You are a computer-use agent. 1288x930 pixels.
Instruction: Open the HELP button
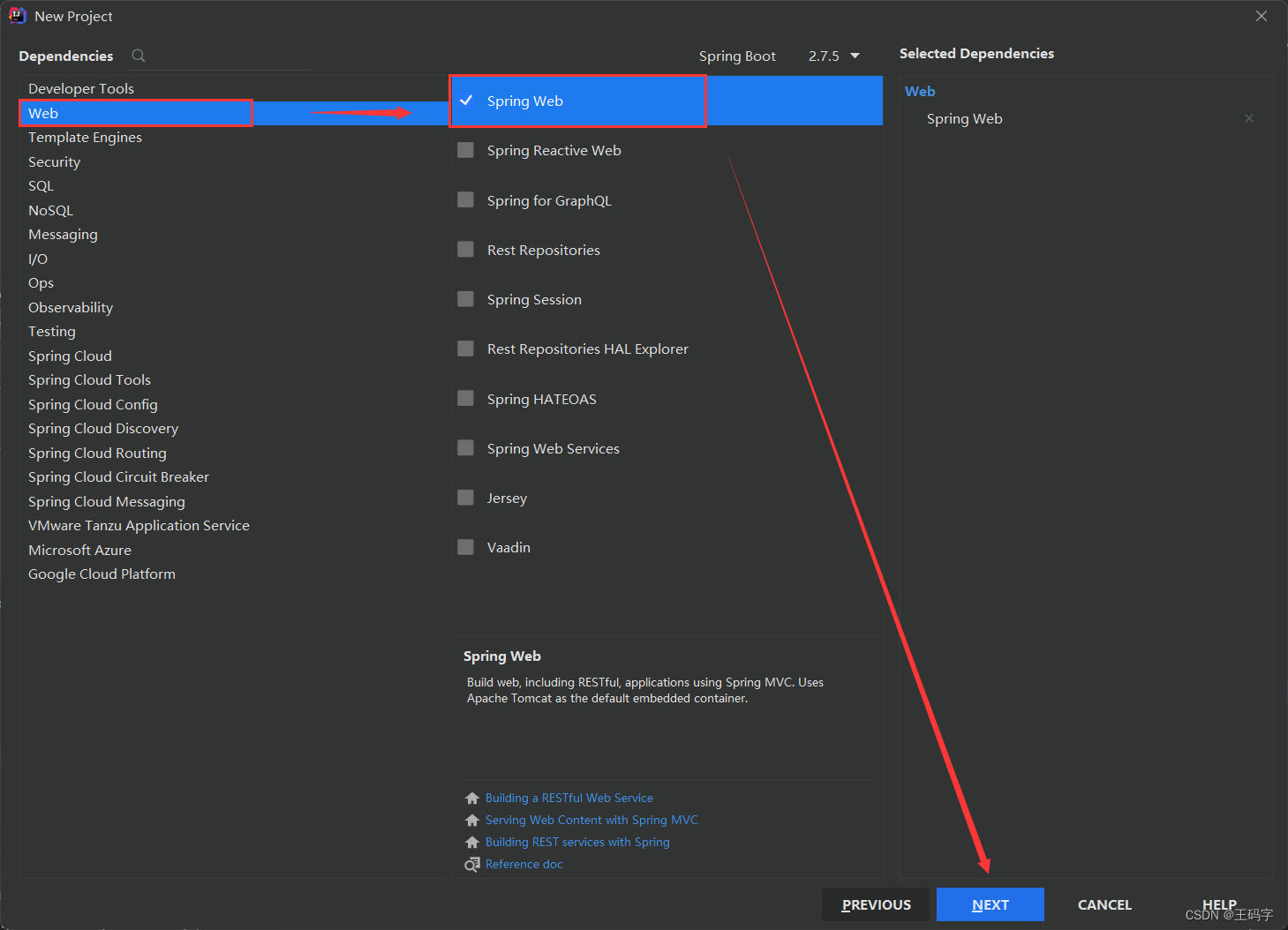tap(1219, 904)
